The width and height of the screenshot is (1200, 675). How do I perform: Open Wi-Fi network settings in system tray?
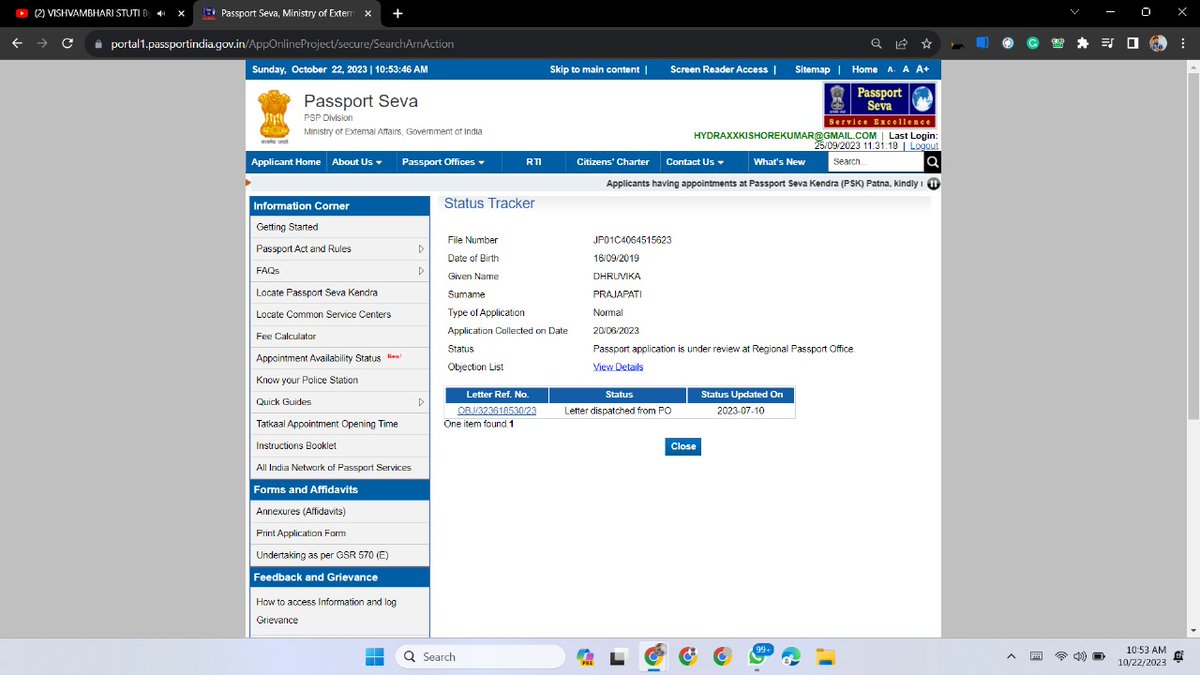[1061, 657]
